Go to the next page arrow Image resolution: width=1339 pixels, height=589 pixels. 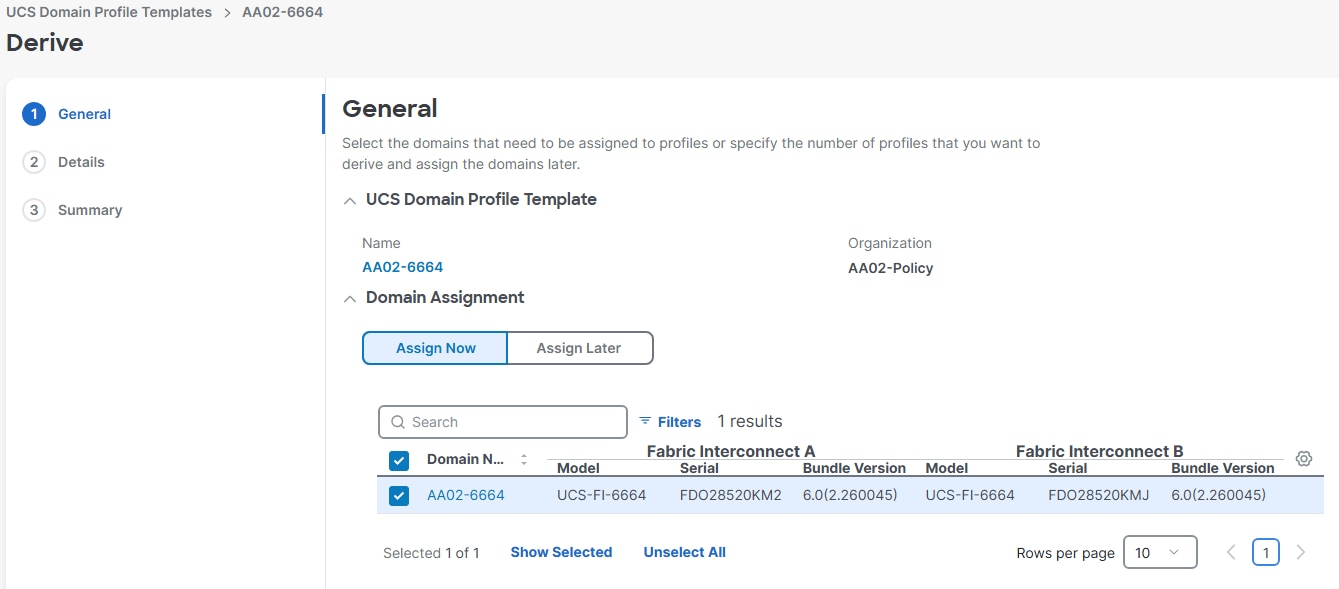[1300, 552]
